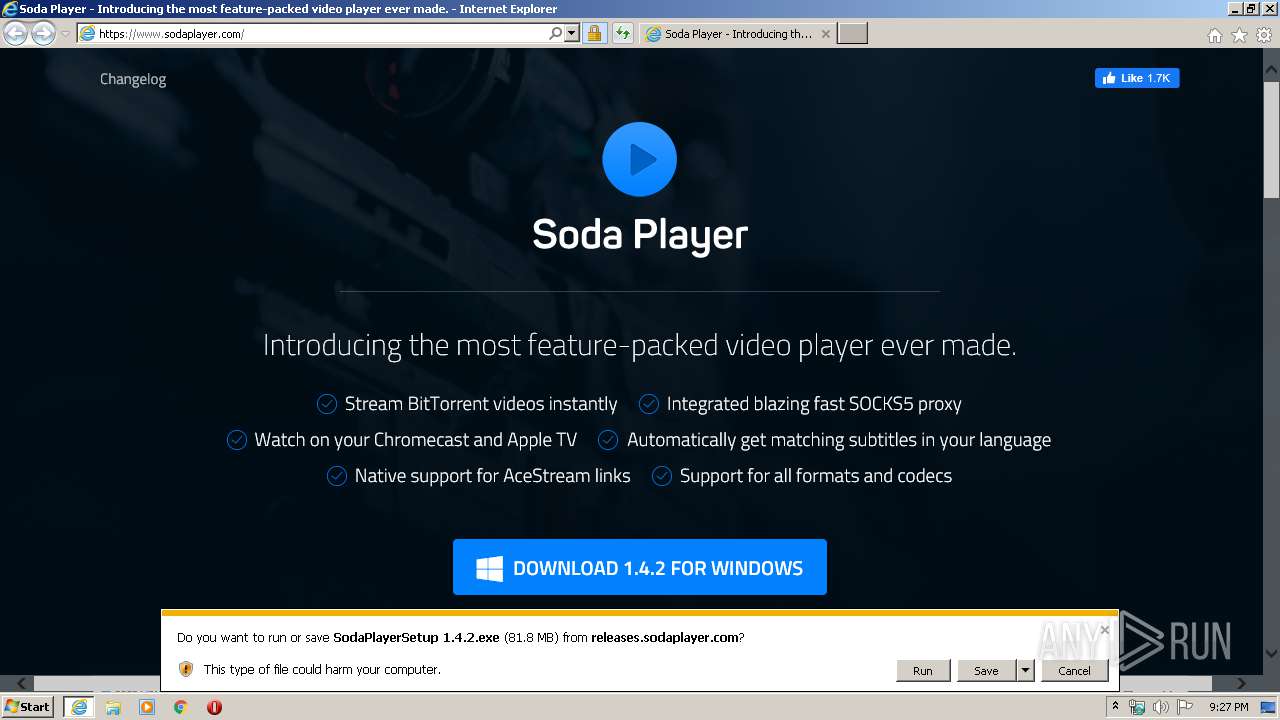Open the Windows Start menu
This screenshot has height=720, width=1280.
(x=28, y=706)
